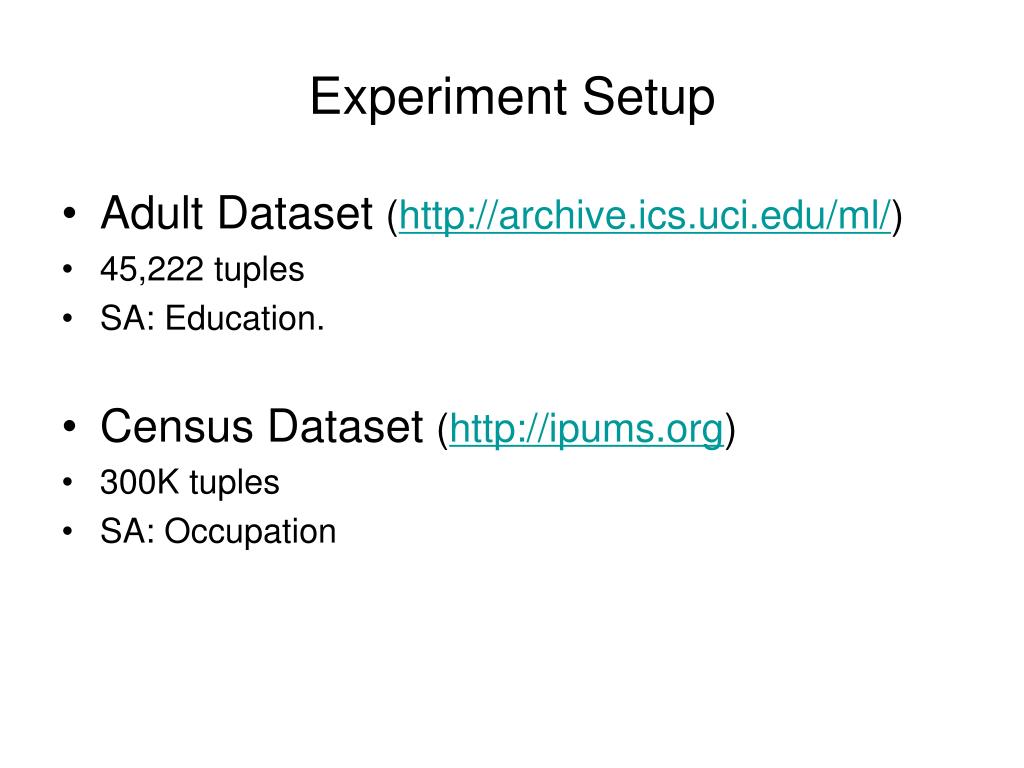Select the word "Experiment" in the title
Viewport: 1024px width, 768px height.
pyautogui.click(x=439, y=99)
